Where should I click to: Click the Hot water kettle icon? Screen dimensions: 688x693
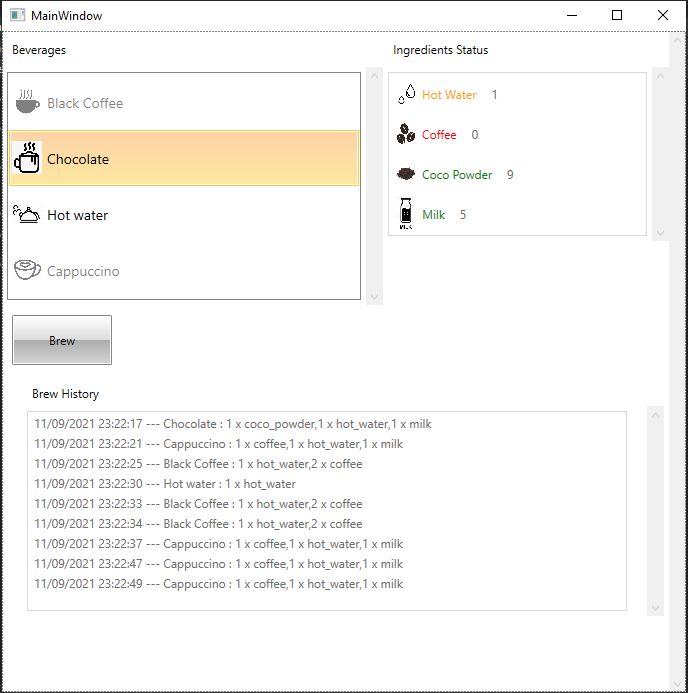(x=27, y=214)
